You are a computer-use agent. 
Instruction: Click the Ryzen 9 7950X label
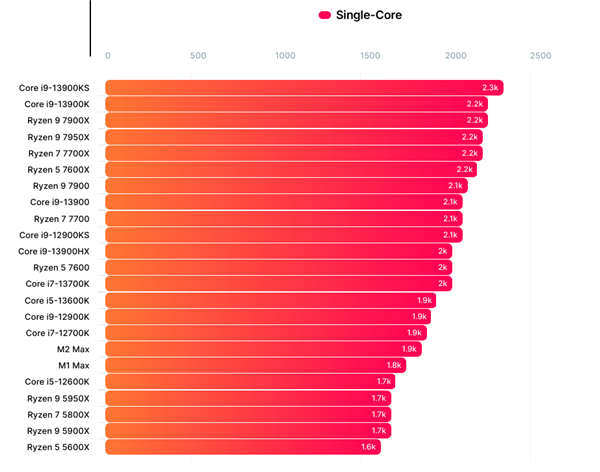tap(58, 137)
